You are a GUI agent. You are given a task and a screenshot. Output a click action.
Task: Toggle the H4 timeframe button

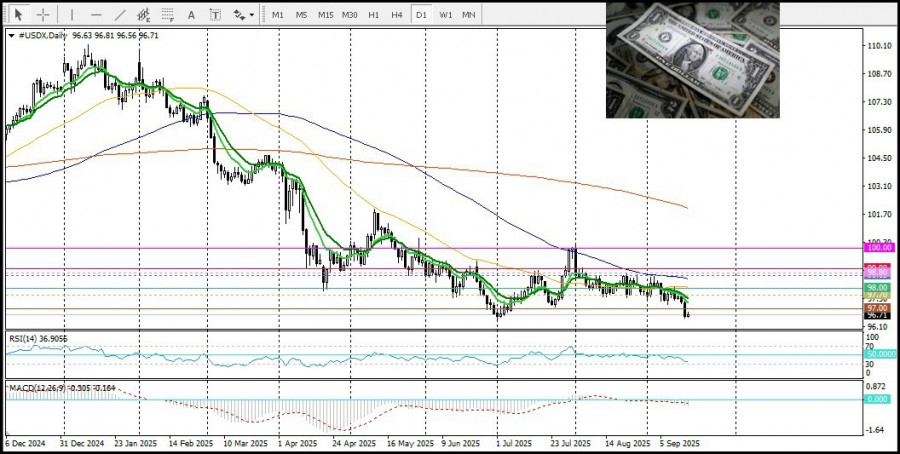coord(397,15)
